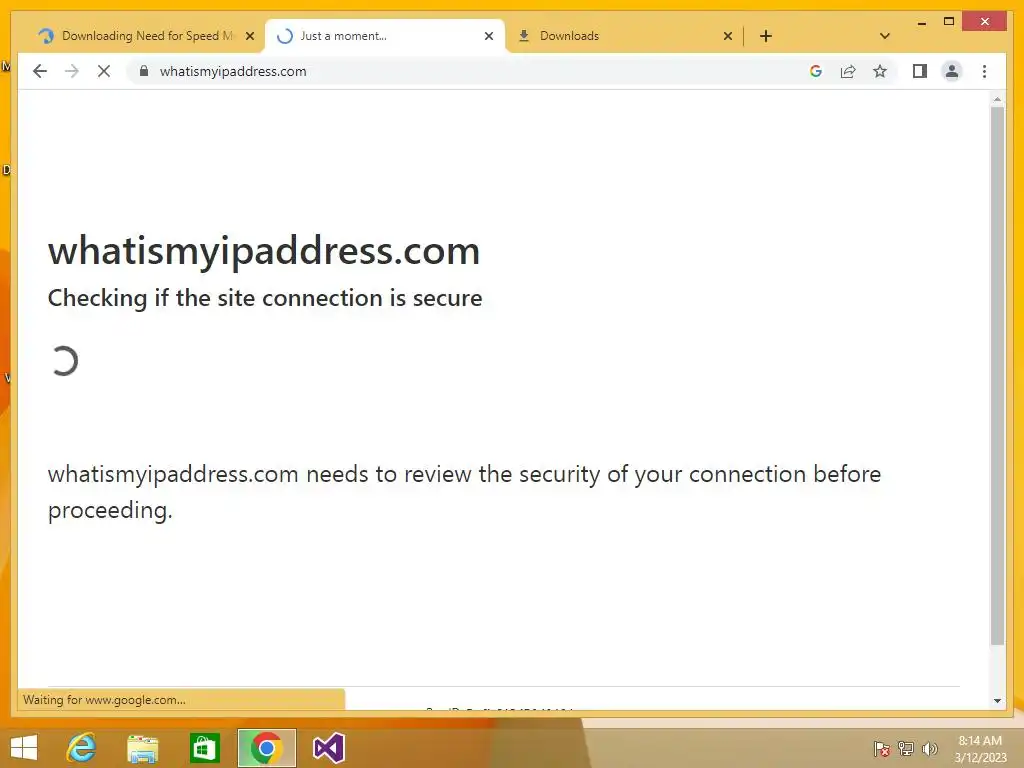Bookmark this tab with star icon

880,71
